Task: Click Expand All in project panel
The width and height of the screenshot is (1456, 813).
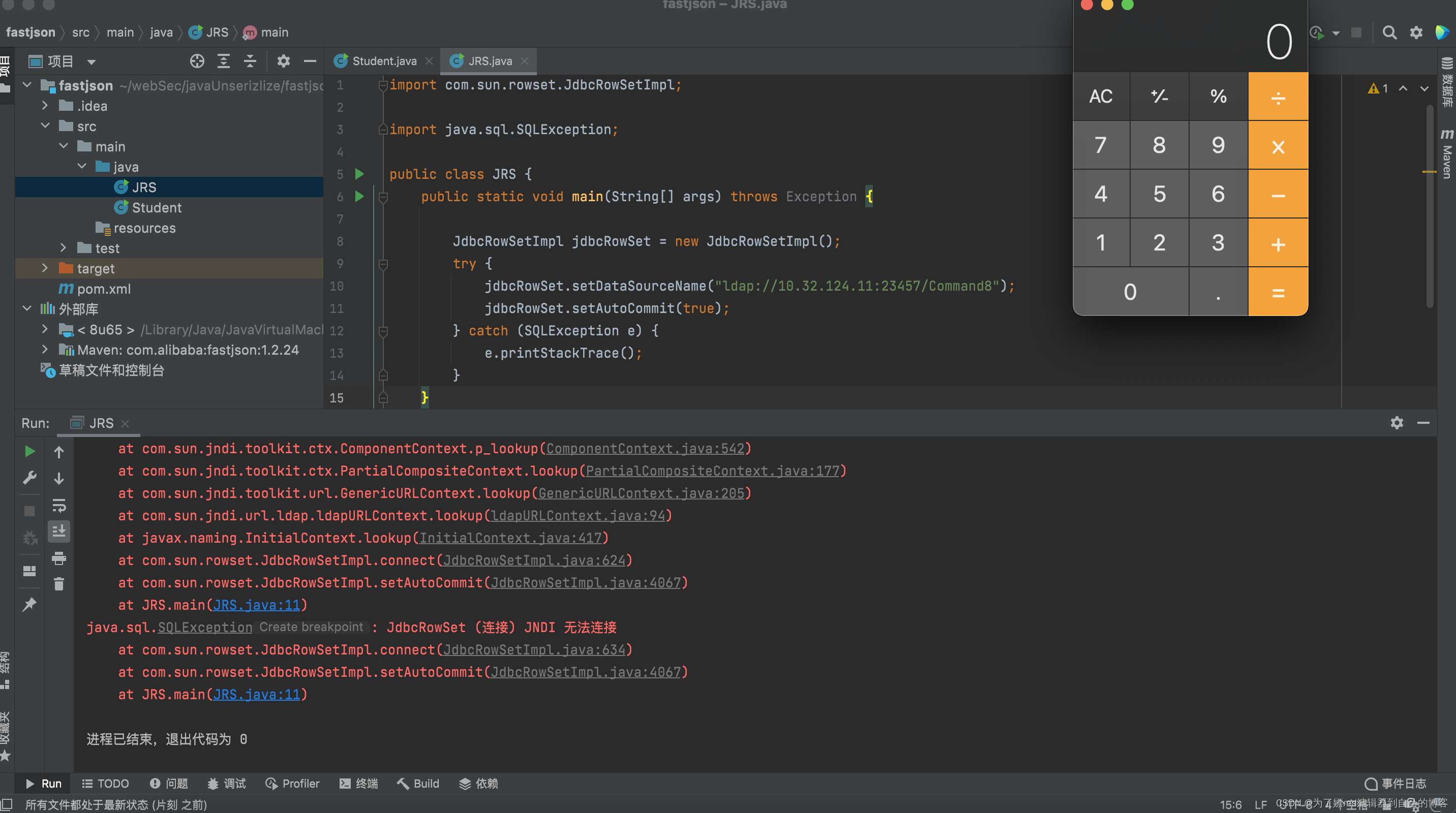Action: point(224,61)
